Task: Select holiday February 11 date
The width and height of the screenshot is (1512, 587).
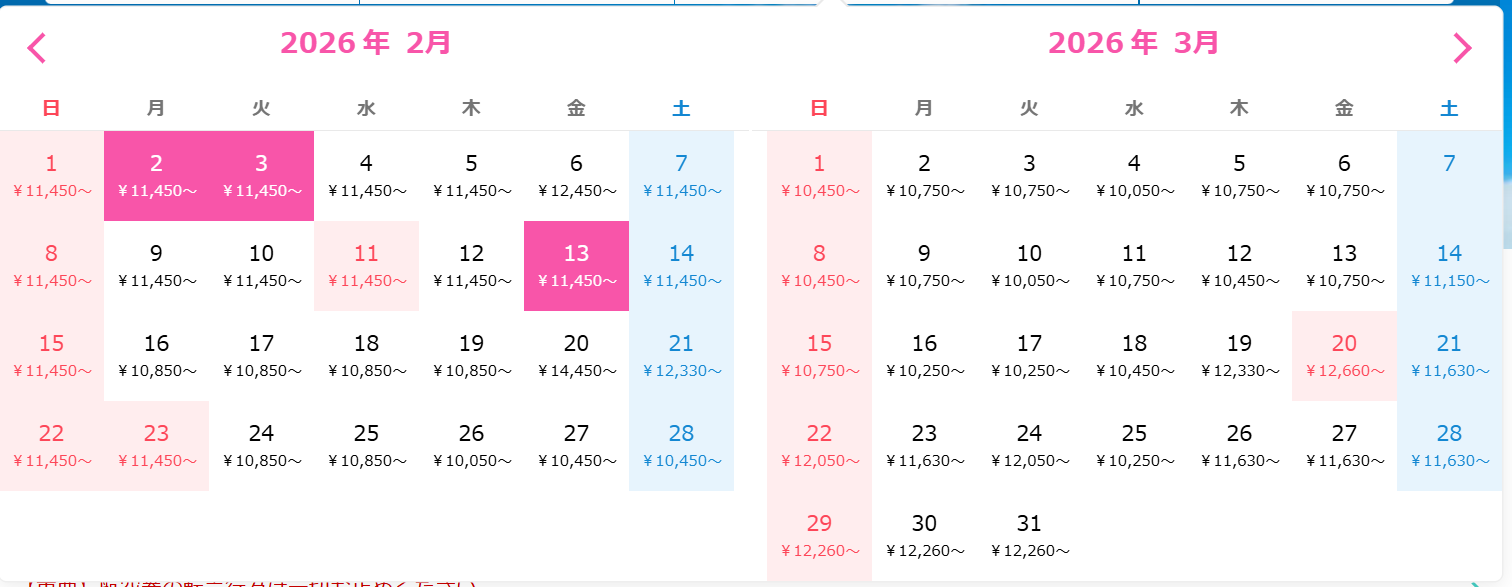Action: (367, 265)
